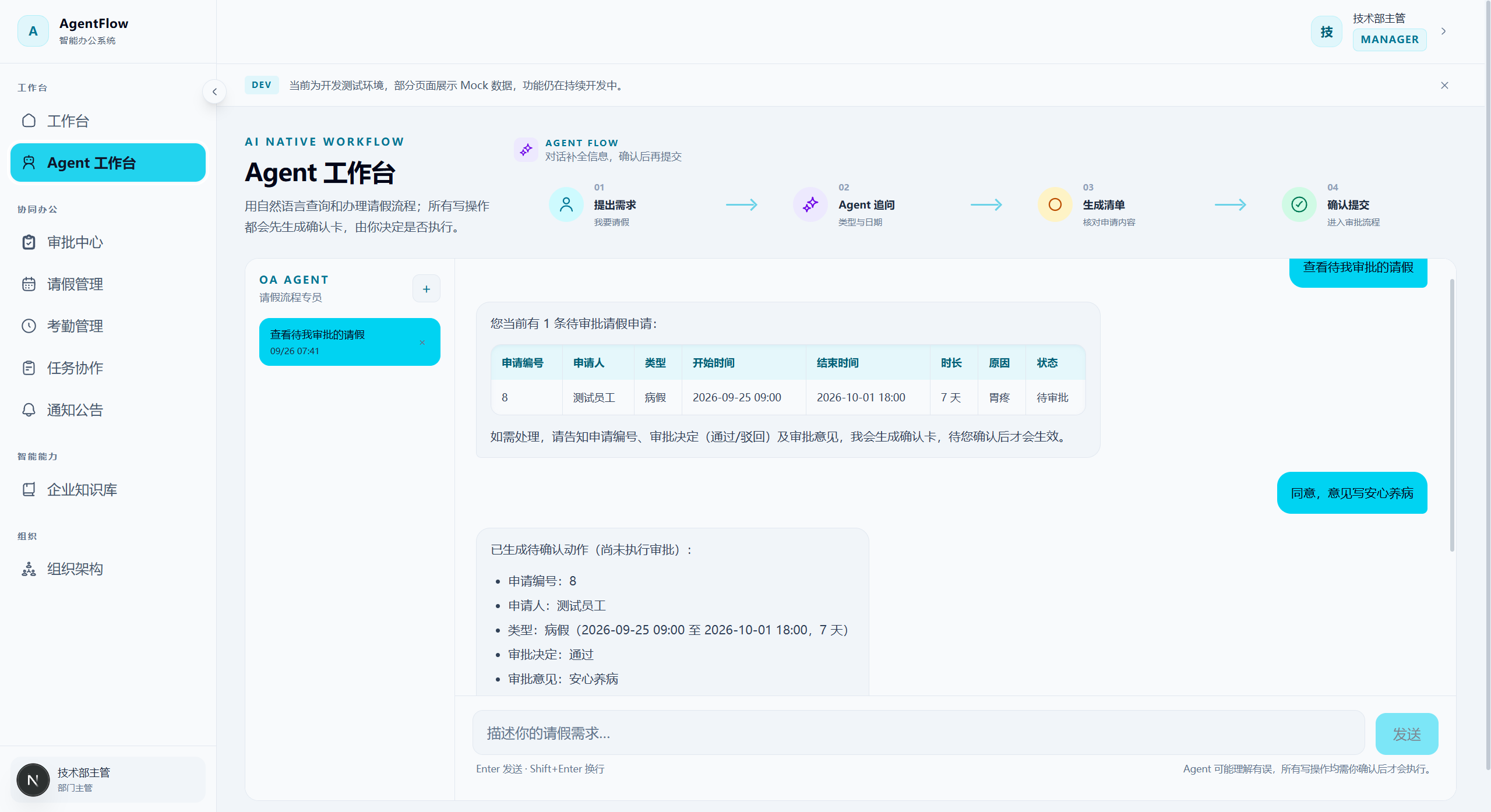Click the 企业知识库 book icon
This screenshot has width=1491, height=812.
[29, 490]
